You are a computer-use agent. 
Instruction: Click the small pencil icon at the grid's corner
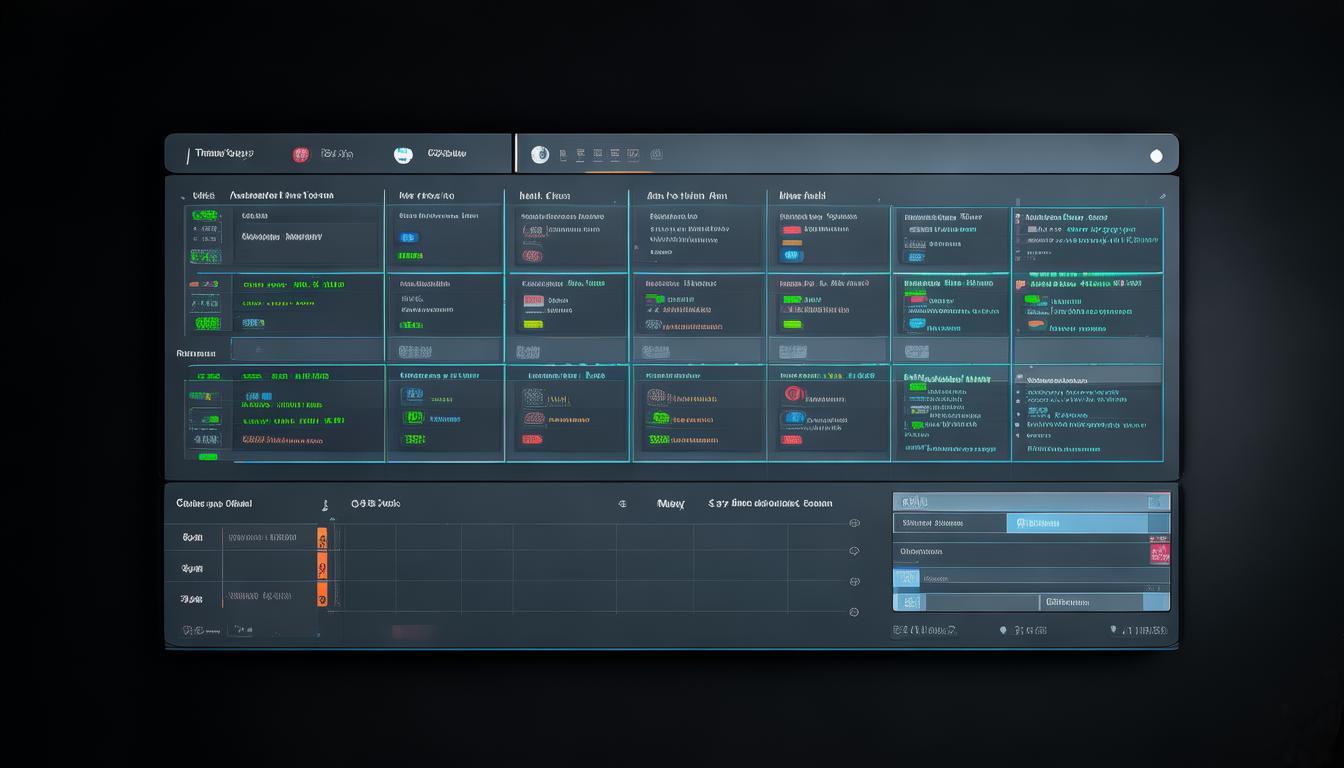coord(1162,197)
